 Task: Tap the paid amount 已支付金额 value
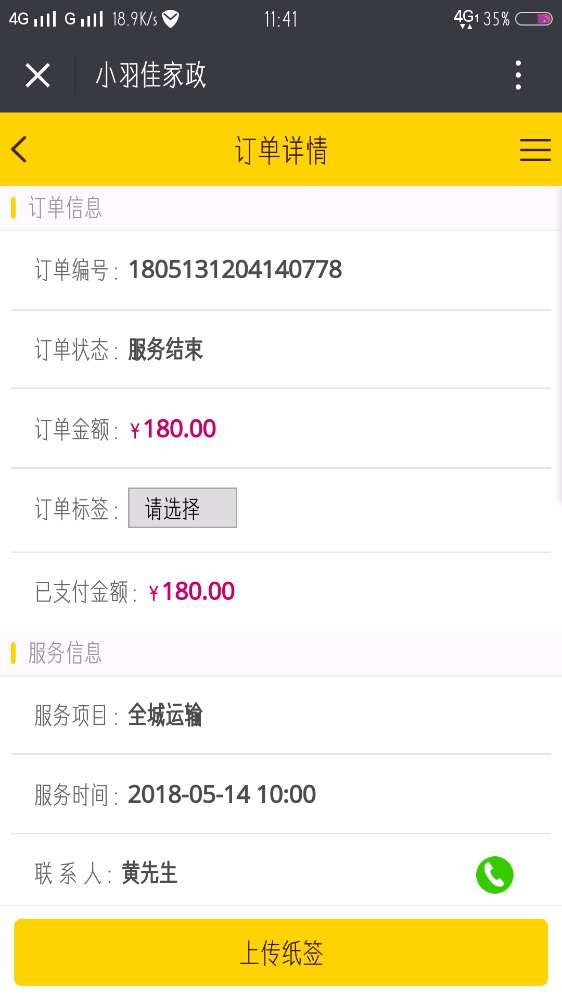(191, 592)
